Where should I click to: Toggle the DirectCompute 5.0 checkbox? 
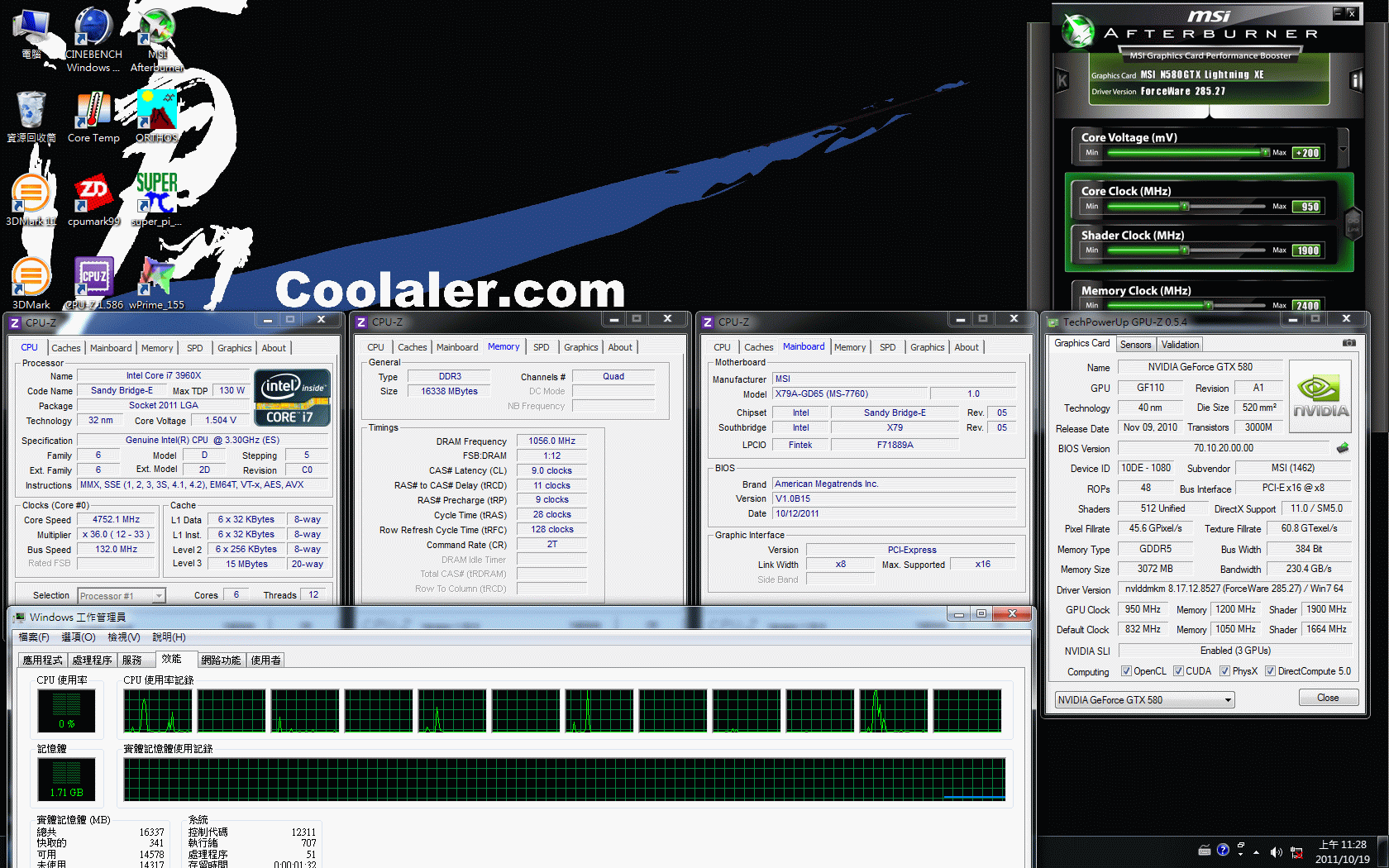1270,671
